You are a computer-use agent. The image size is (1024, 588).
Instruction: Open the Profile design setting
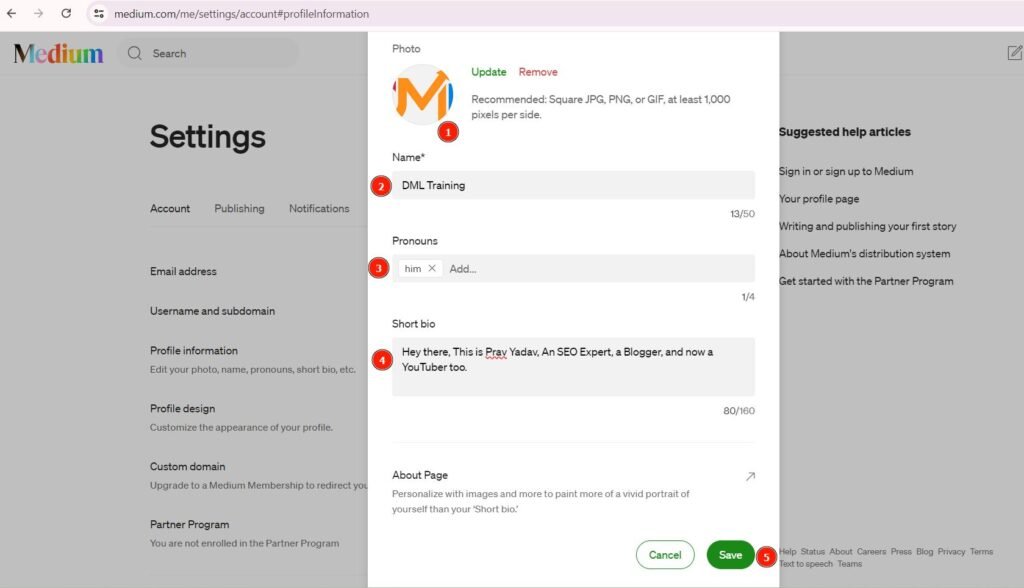(x=182, y=408)
